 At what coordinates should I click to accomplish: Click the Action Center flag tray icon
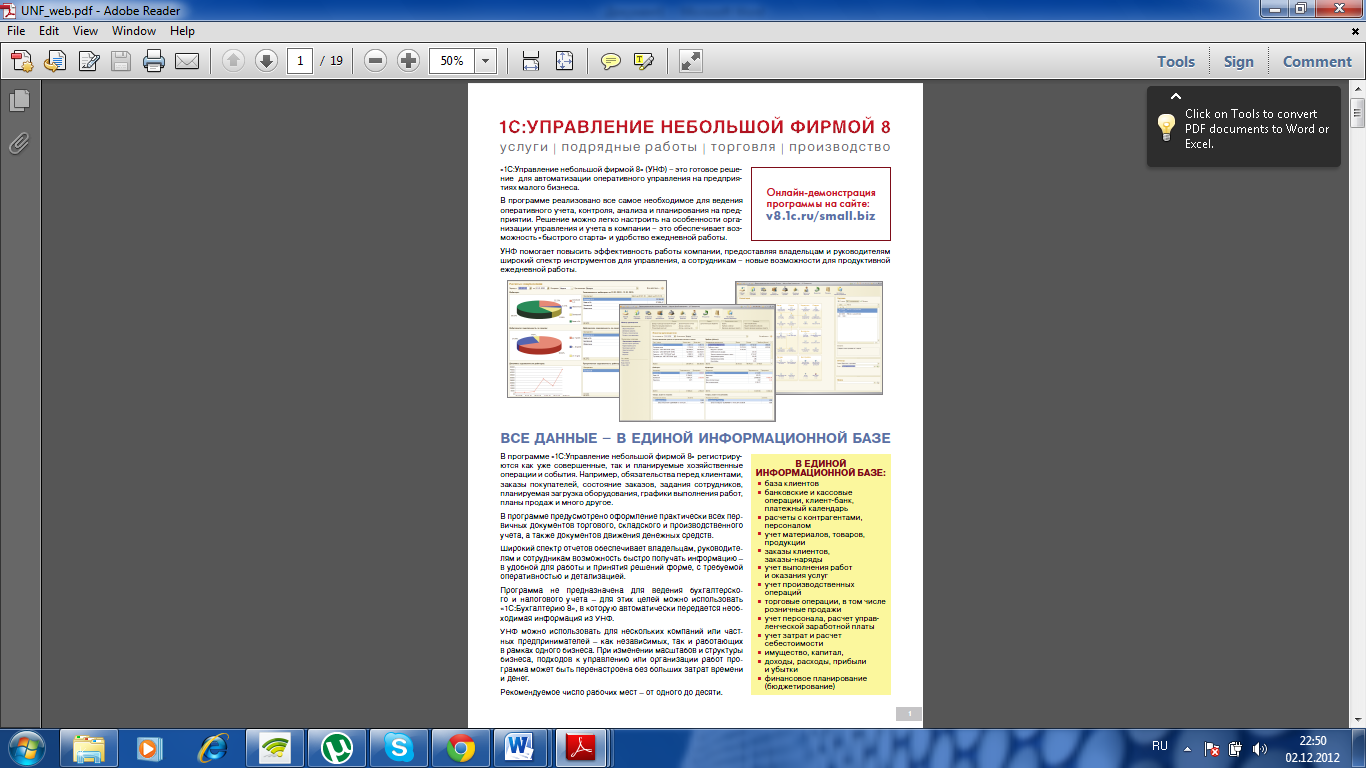(x=1213, y=748)
